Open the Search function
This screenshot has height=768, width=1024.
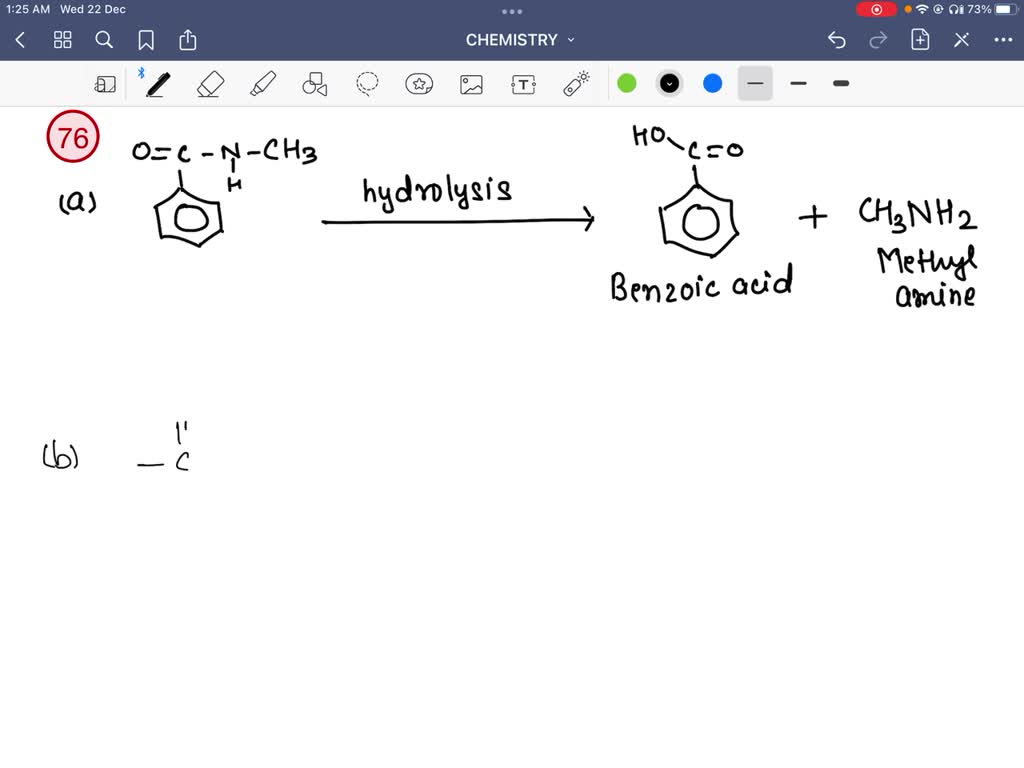pyautogui.click(x=104, y=40)
